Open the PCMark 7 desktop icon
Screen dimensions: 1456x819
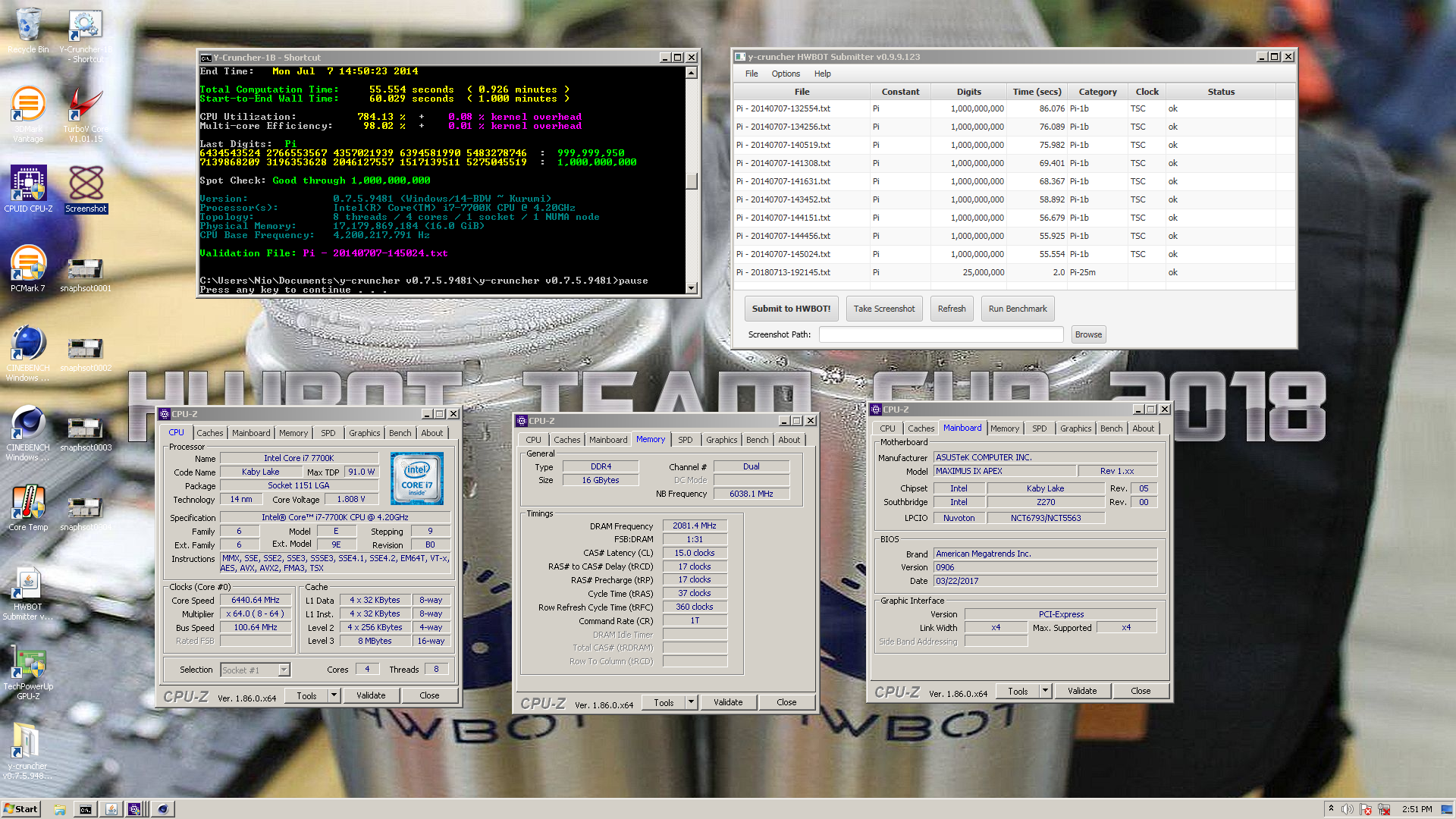(28, 268)
